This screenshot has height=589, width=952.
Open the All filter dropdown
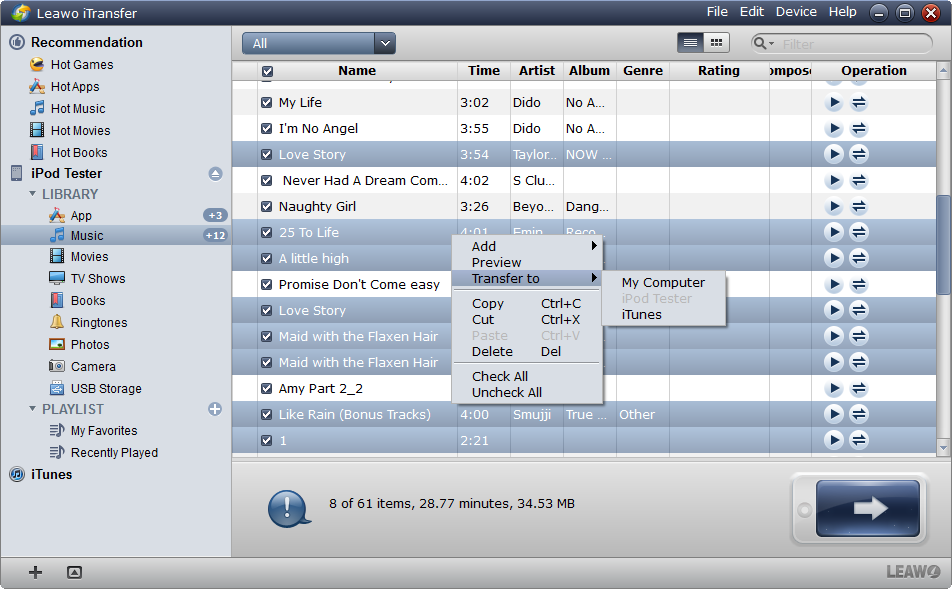[x=319, y=43]
